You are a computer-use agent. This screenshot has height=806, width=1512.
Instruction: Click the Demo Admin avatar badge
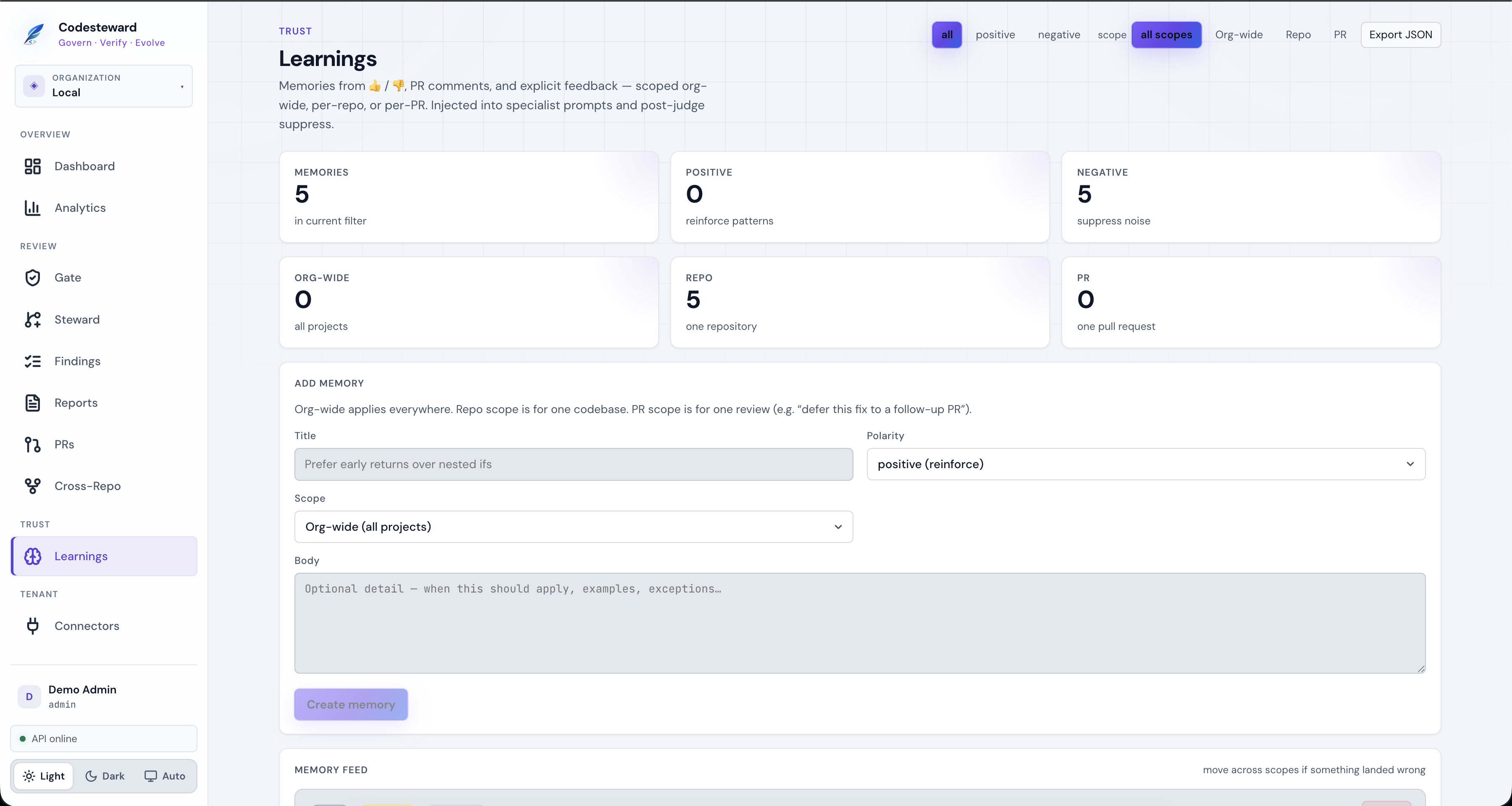click(29, 697)
